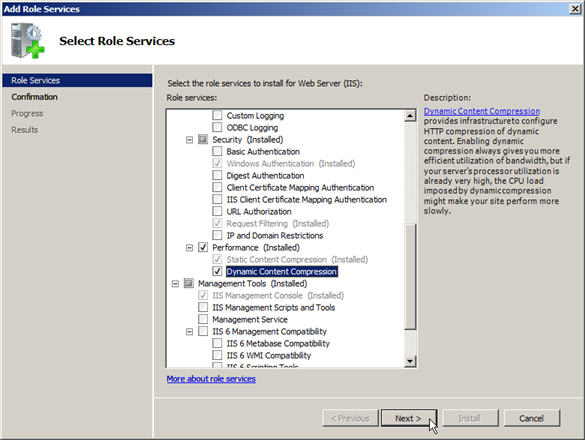Check IIS 6 Management Compatibility box
The image size is (585, 440).
pyautogui.click(x=203, y=331)
